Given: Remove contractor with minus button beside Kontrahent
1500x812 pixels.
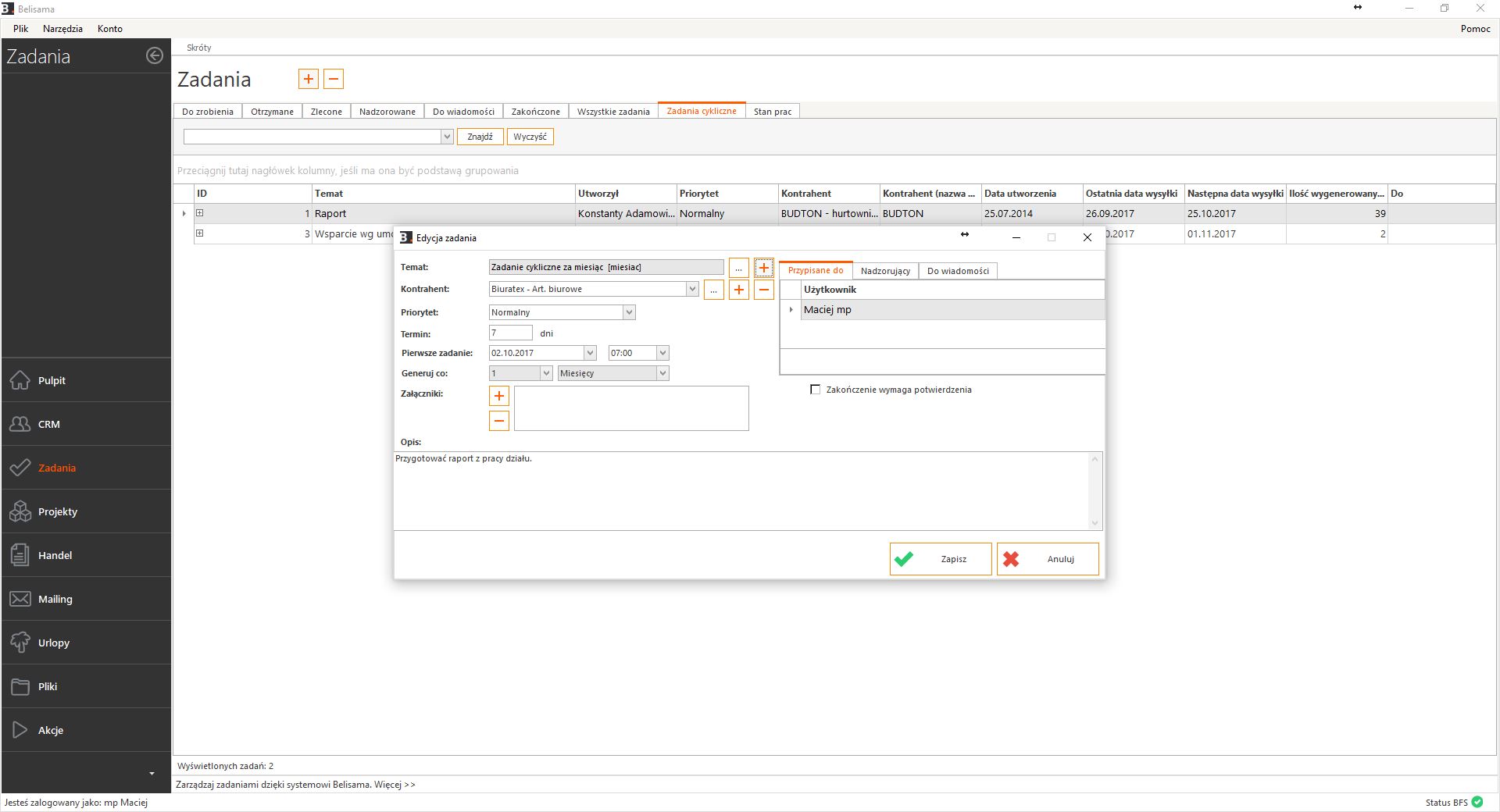Looking at the screenshot, I should (x=764, y=290).
